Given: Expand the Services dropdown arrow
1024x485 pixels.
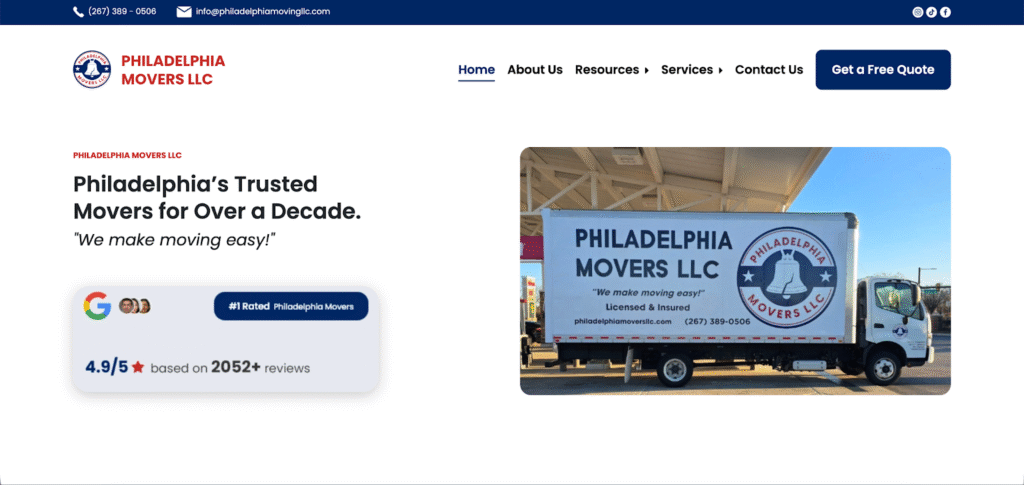Looking at the screenshot, I should pos(720,70).
